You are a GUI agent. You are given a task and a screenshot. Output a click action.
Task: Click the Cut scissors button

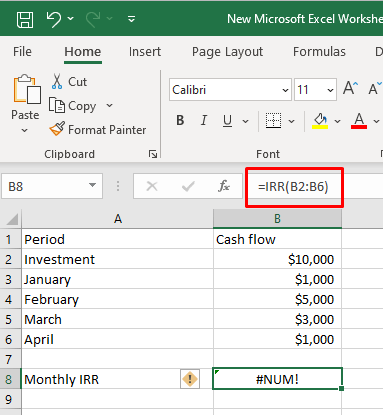click(69, 82)
